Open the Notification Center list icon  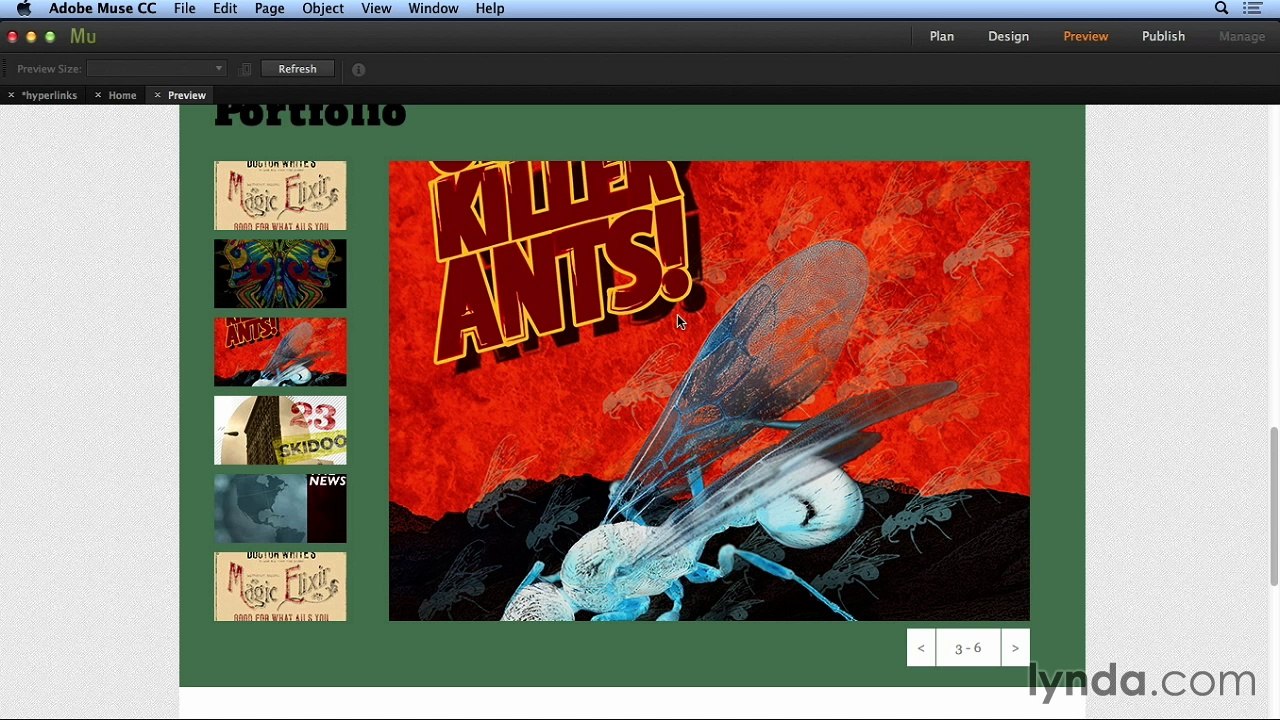click(x=1252, y=9)
